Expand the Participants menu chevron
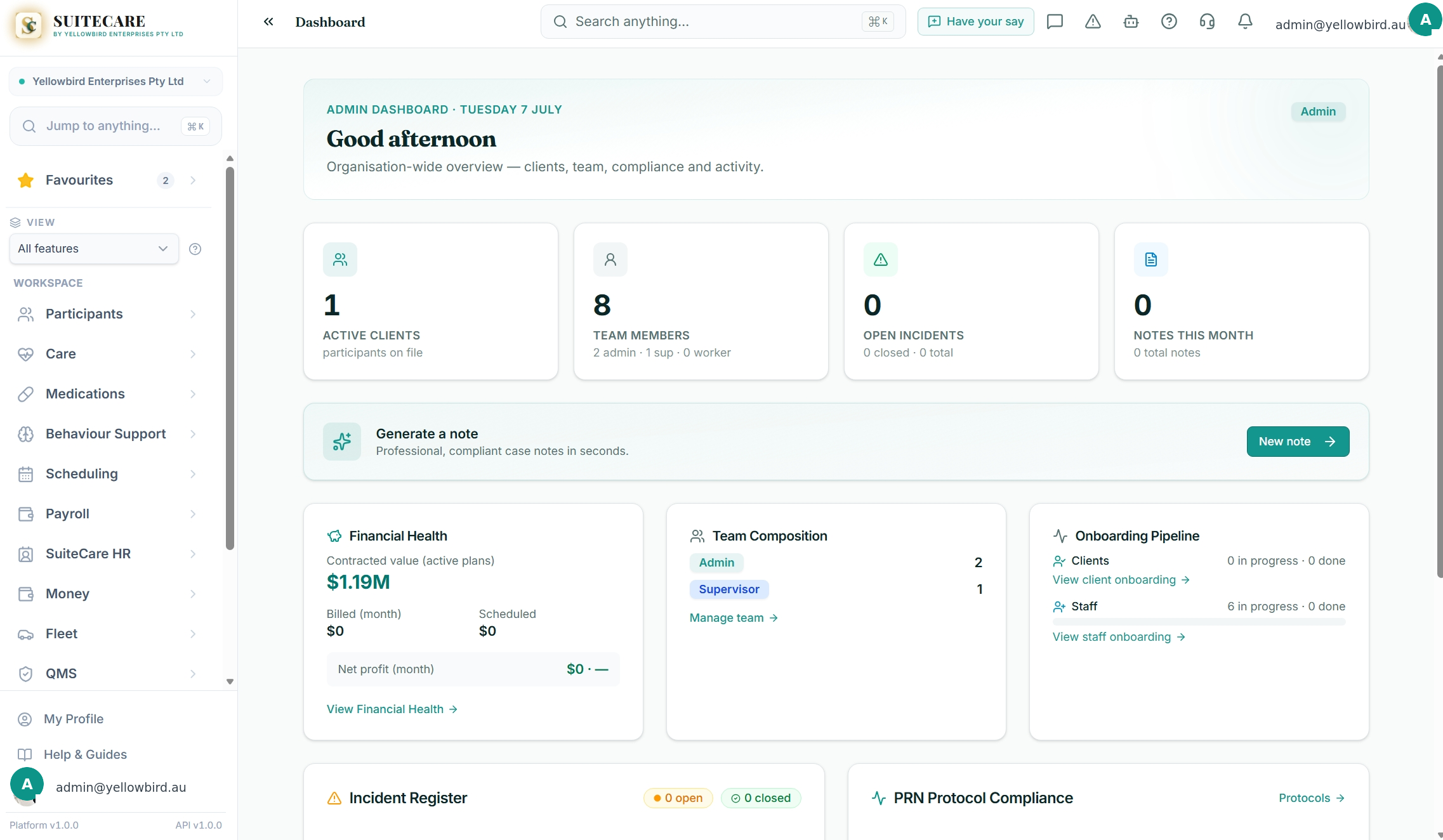The width and height of the screenshot is (1443, 840). (193, 314)
